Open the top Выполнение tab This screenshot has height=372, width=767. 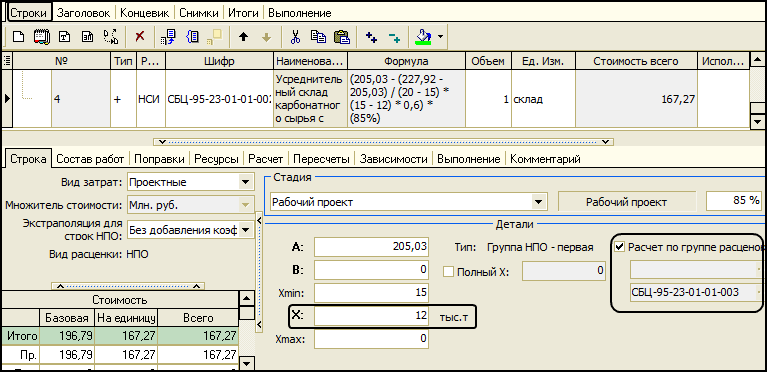point(300,13)
